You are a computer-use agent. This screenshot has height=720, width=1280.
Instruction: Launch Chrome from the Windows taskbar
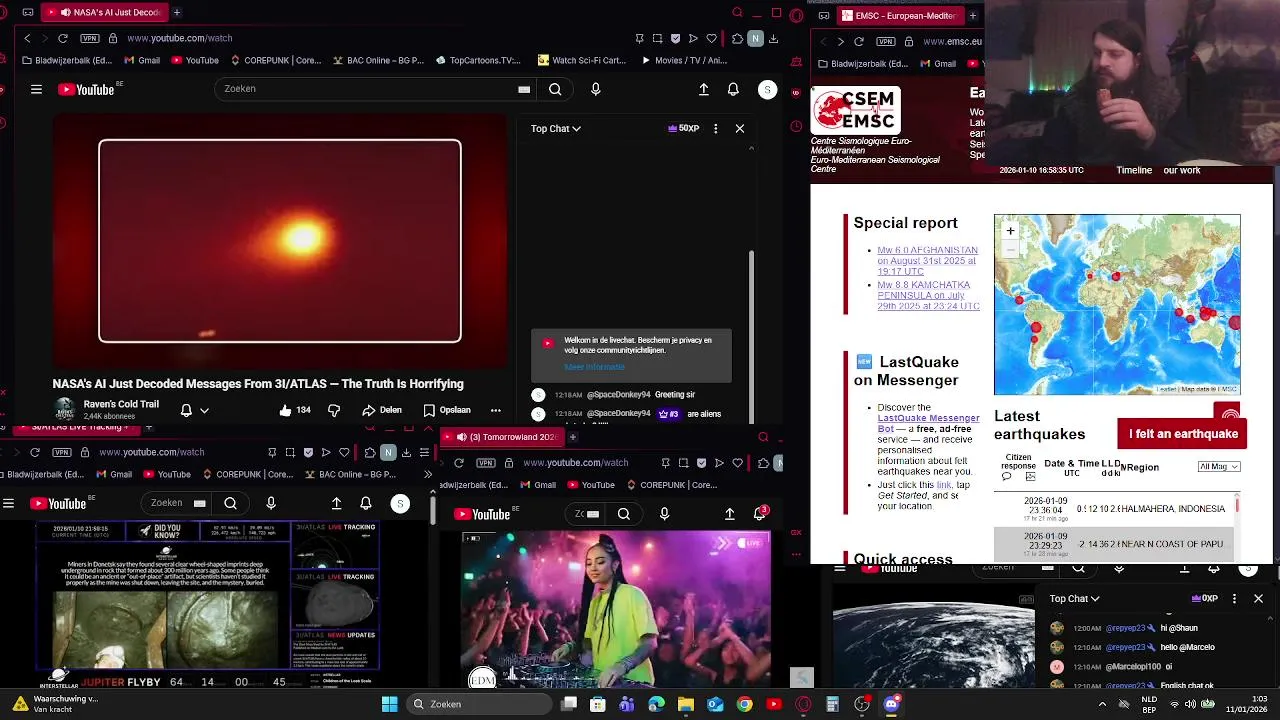point(744,704)
